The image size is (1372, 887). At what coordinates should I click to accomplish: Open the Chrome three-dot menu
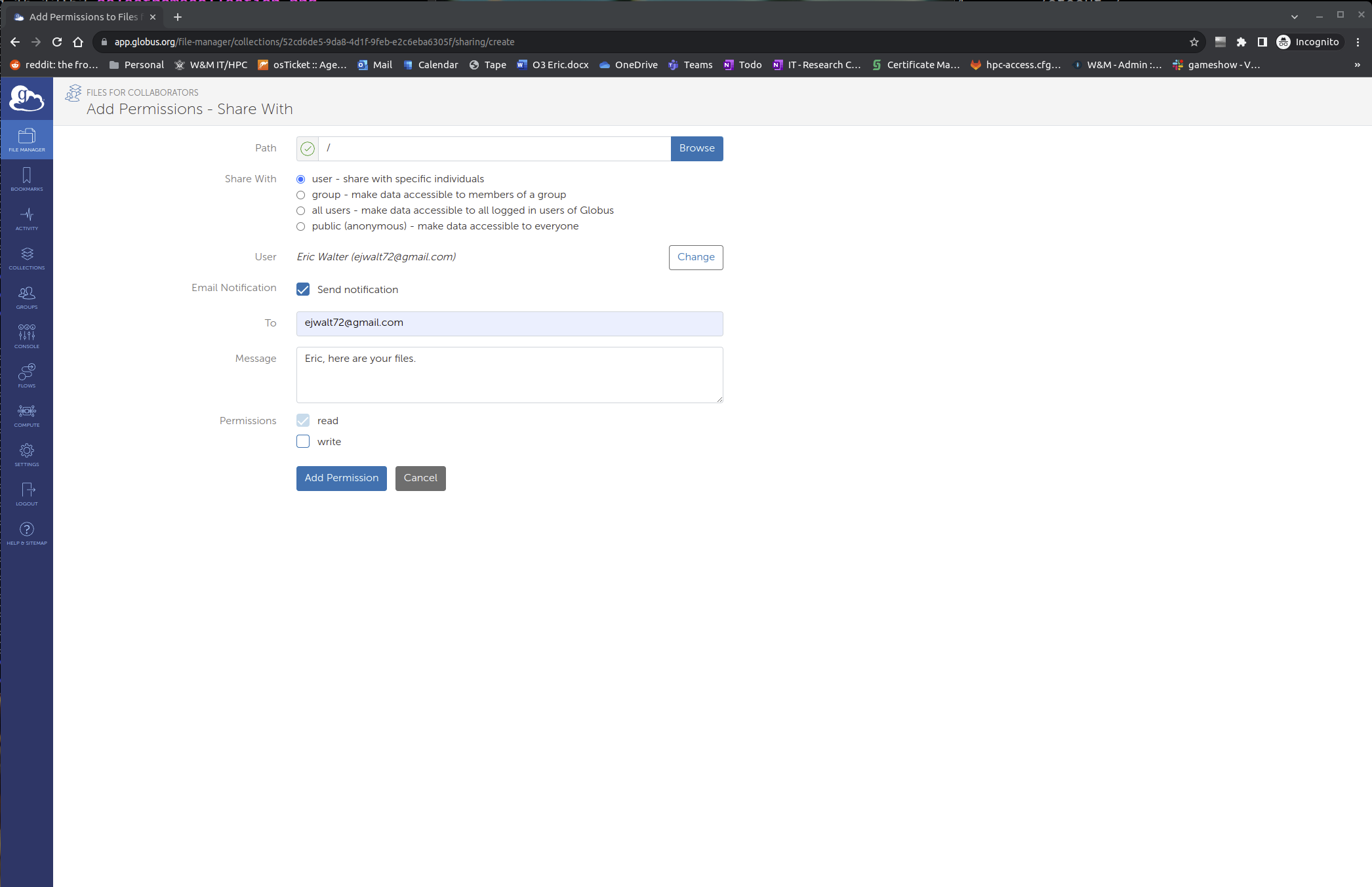(x=1358, y=42)
